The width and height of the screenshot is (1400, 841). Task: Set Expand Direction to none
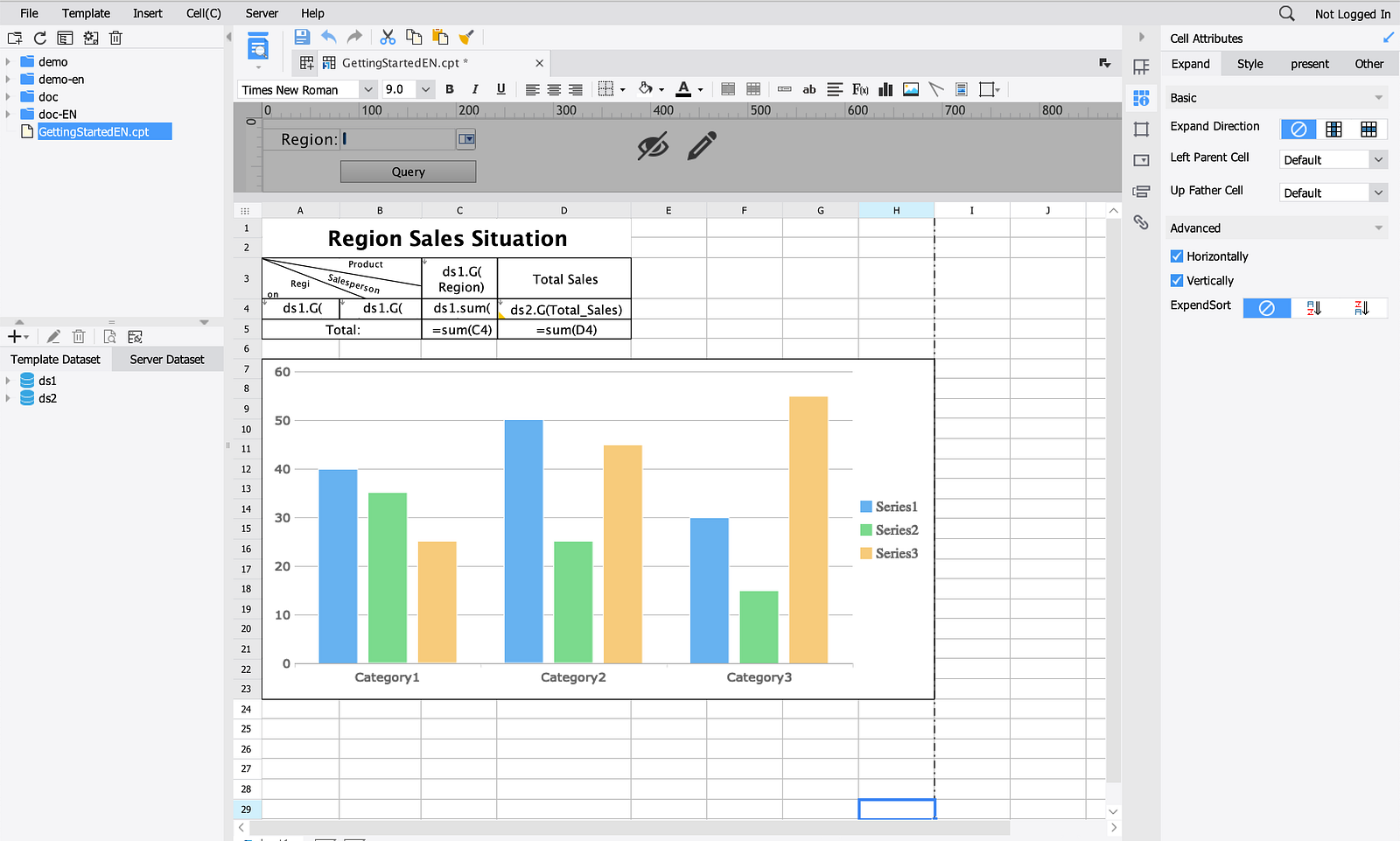[1298, 130]
